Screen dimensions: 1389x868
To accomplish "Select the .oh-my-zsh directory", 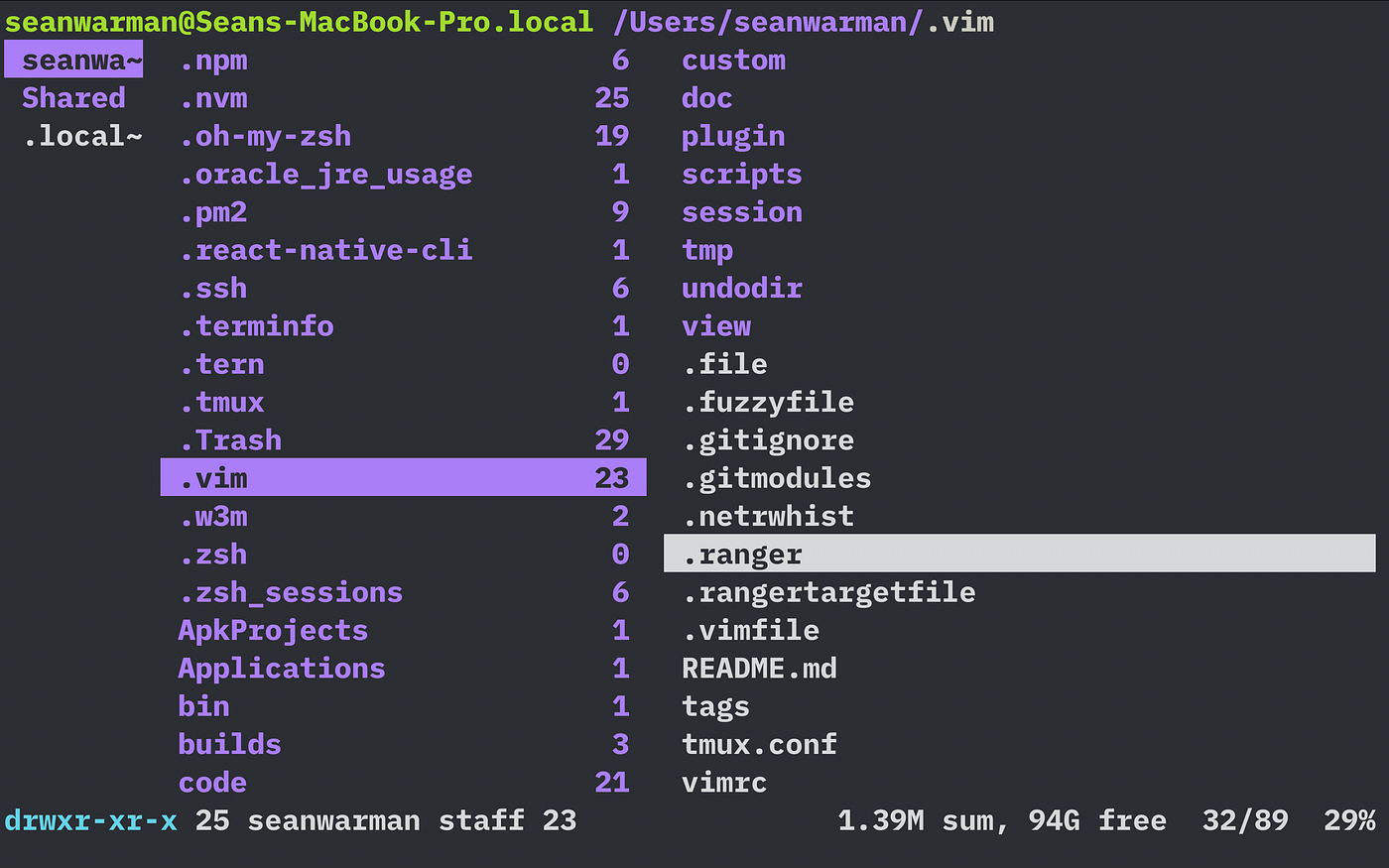I will point(265,135).
